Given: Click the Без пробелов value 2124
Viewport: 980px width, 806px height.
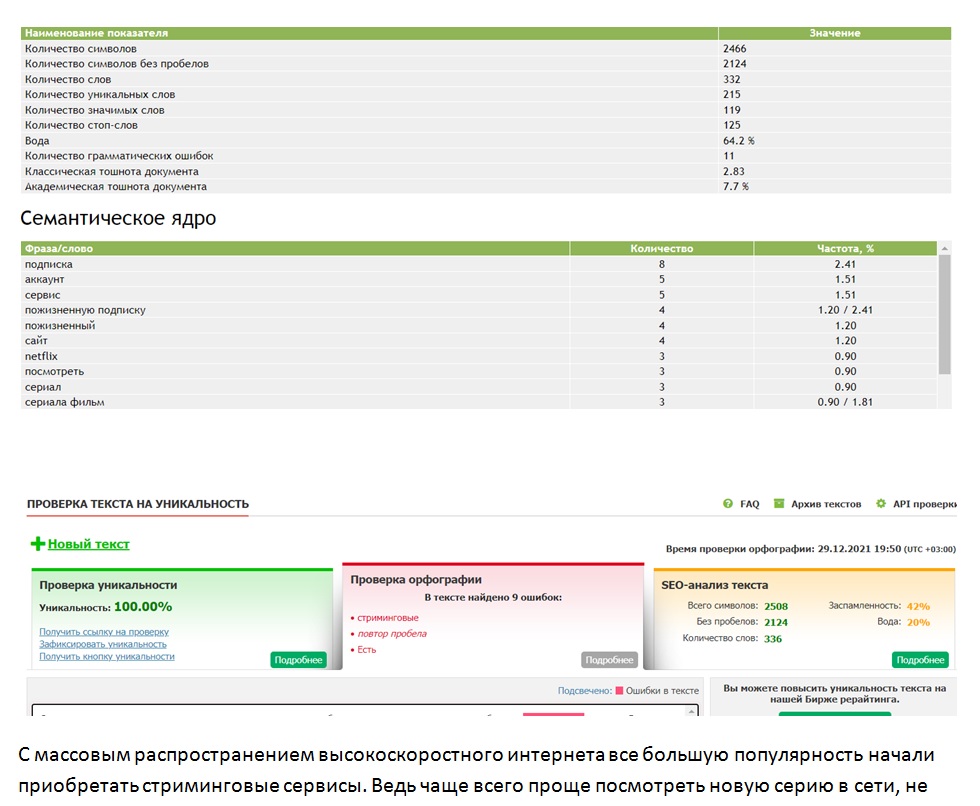Looking at the screenshot, I should pos(776,622).
